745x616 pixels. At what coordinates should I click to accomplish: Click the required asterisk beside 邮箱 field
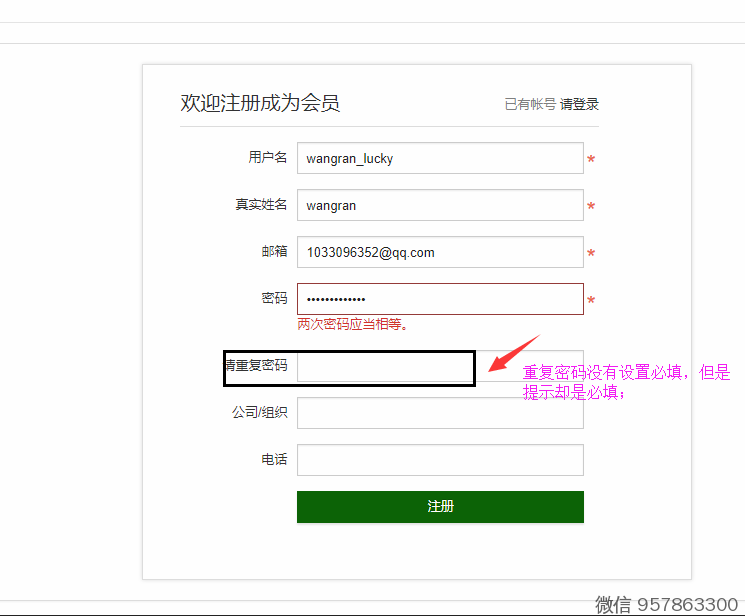tap(591, 254)
